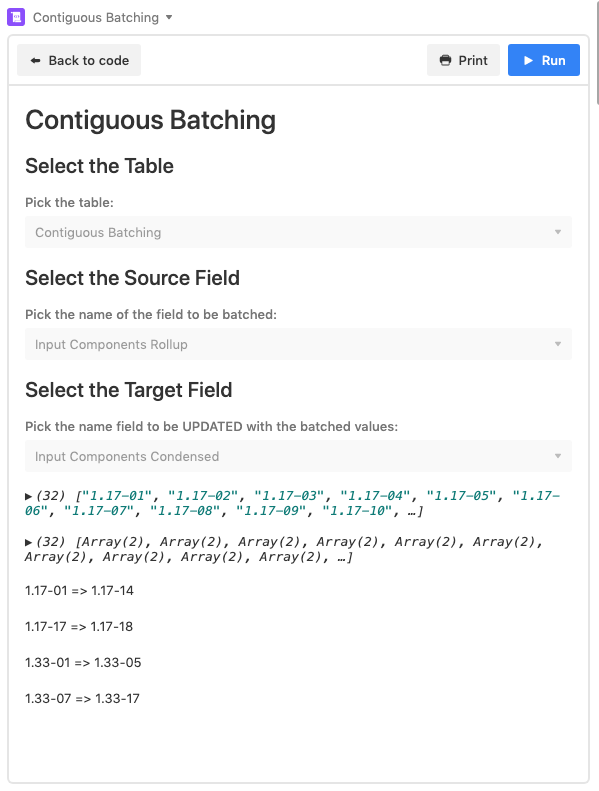This screenshot has width=599, height=791.
Task: Click the Contiguous Batching app title text
Action: tap(96, 17)
